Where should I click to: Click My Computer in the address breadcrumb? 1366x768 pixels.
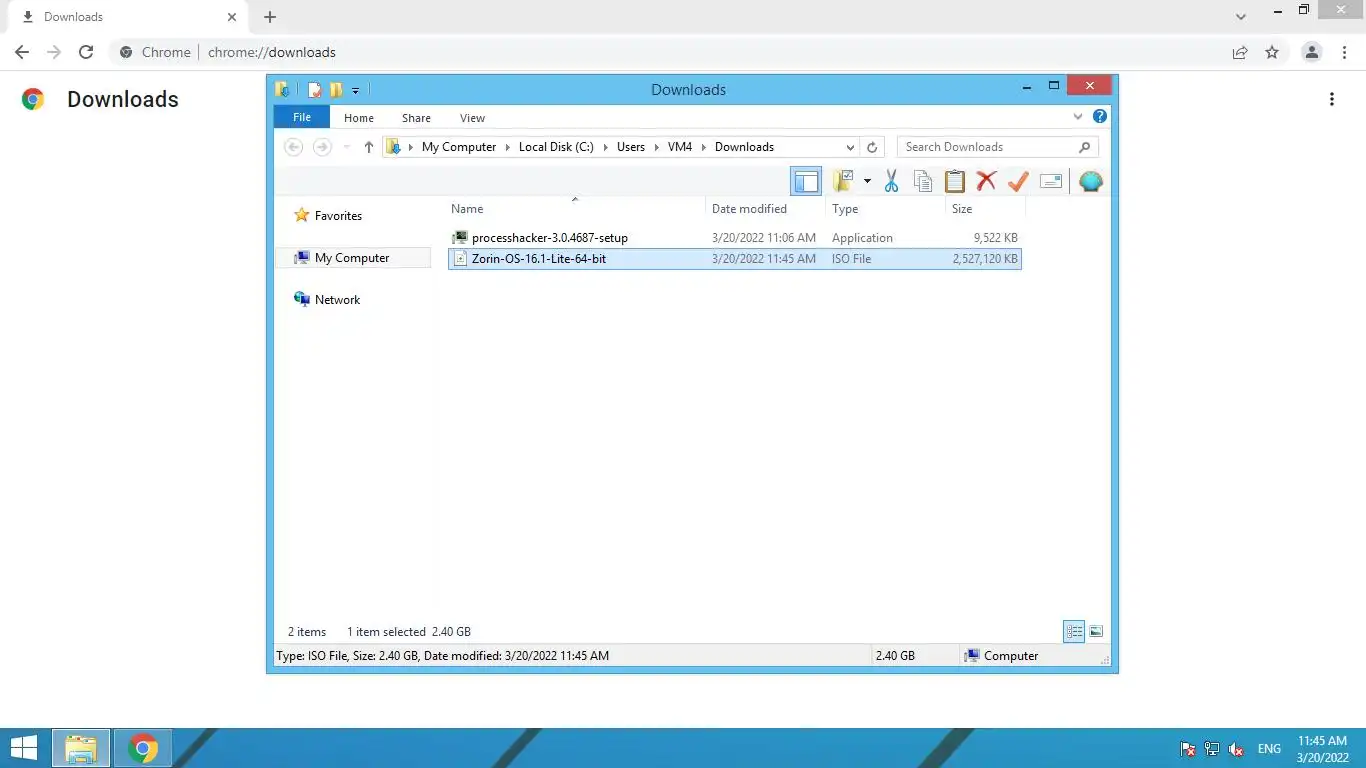point(459,147)
